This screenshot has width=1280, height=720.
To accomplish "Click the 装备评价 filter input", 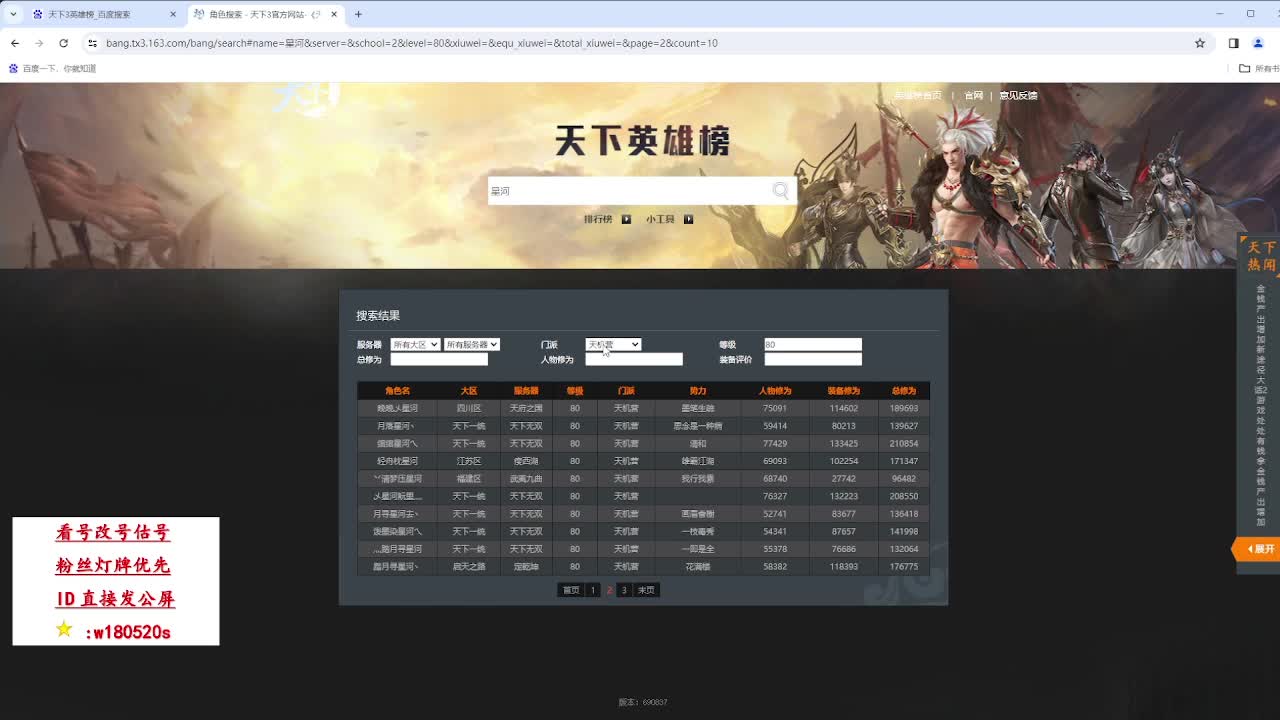I will [x=812, y=359].
